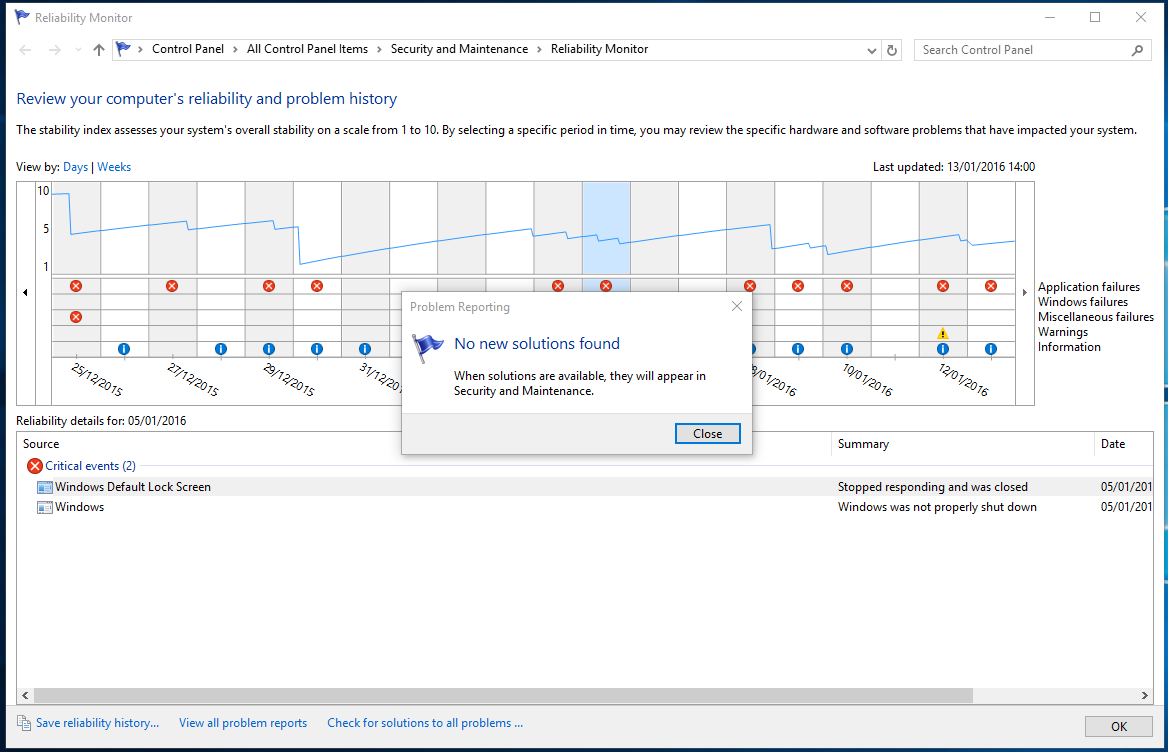Dismiss Problem Reporting dialog with X button

(737, 306)
